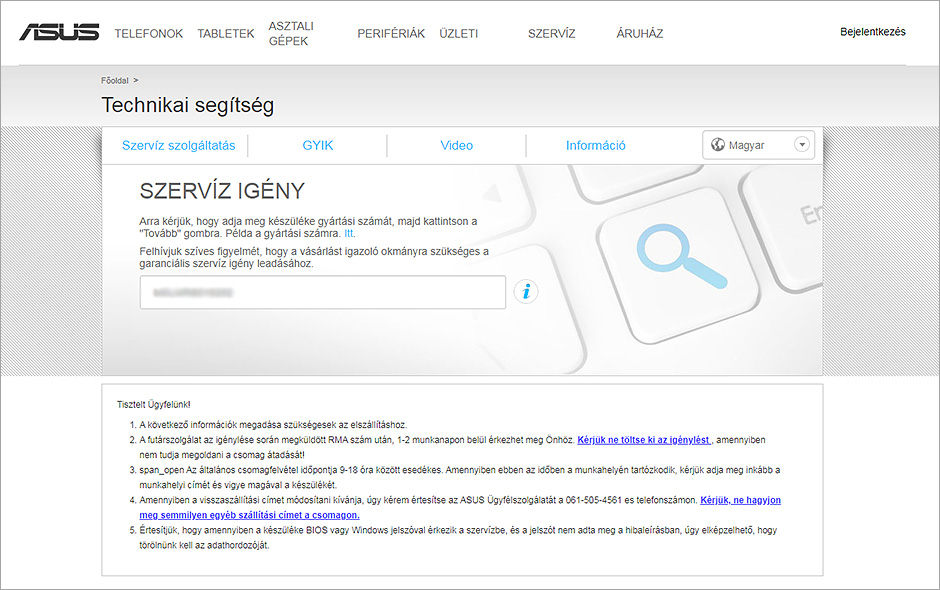Click the 'SZERVÍZ IGÉNY' heading
The image size is (940, 590).
click(x=222, y=191)
